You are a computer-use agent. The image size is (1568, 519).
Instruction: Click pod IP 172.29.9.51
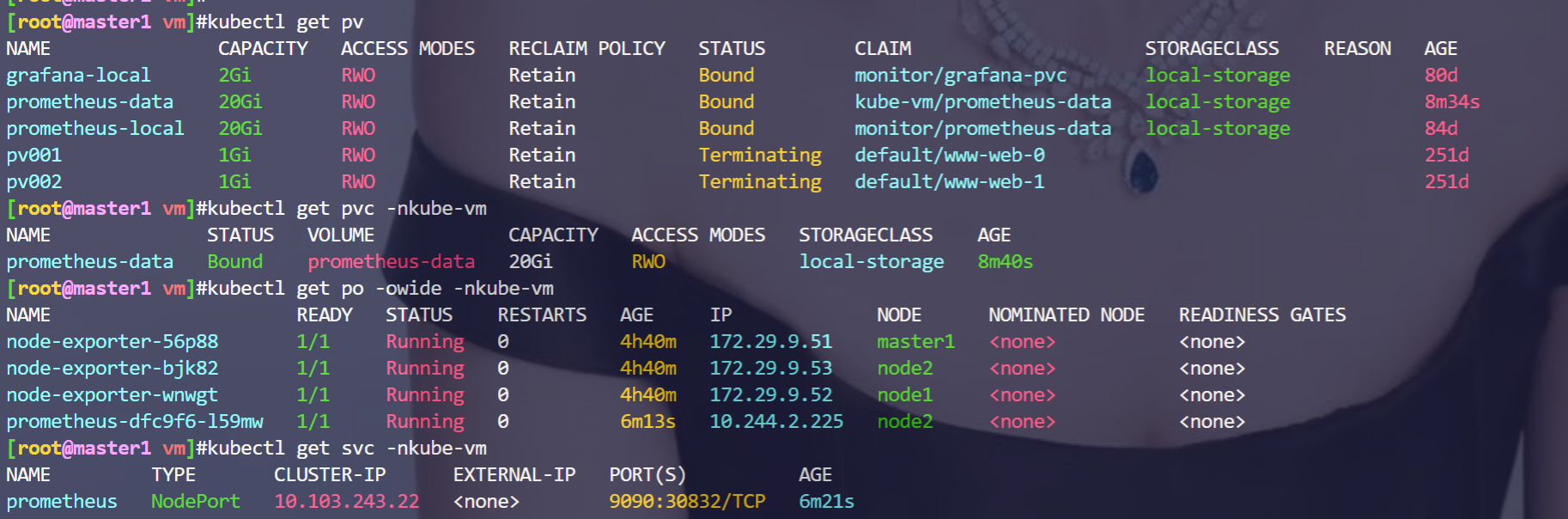[x=771, y=342]
